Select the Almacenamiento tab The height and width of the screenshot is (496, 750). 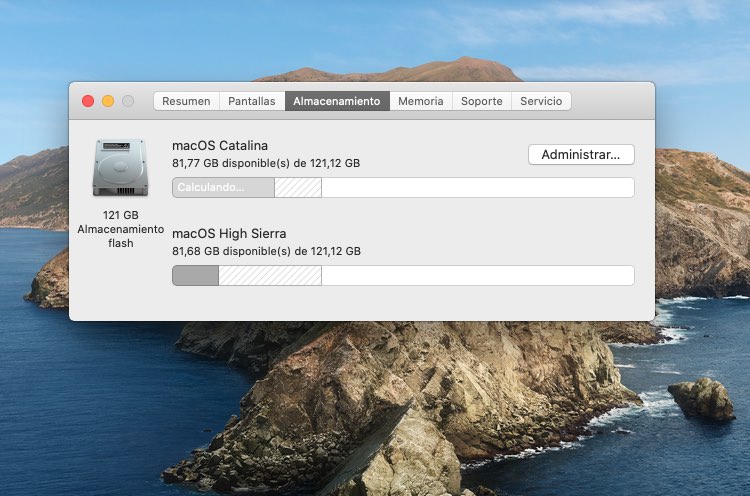337,101
